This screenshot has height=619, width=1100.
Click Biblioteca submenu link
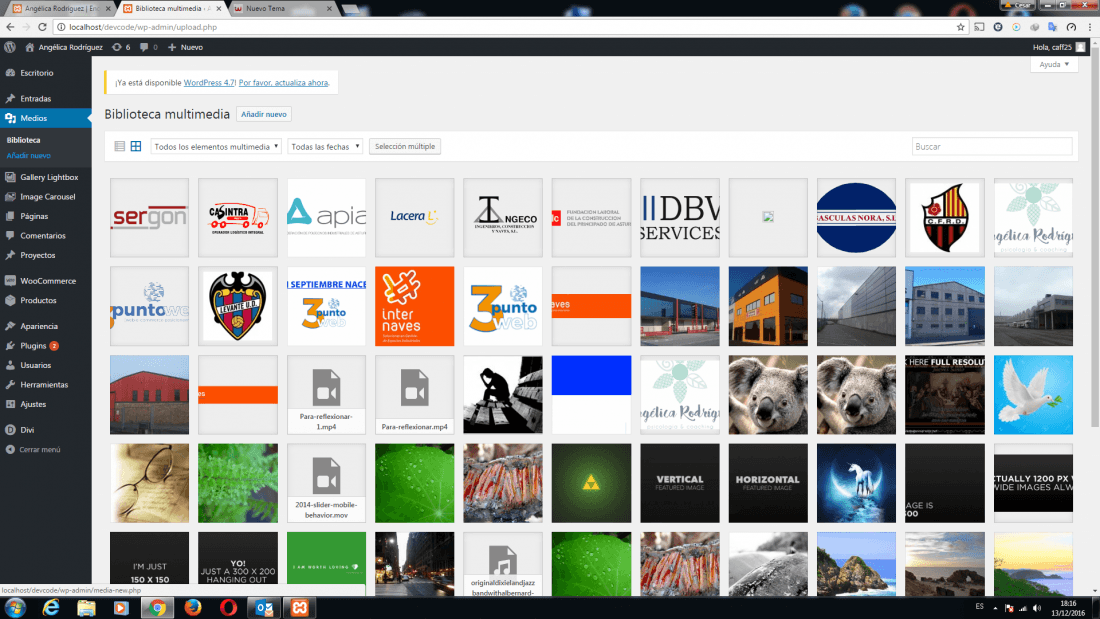tap(23, 140)
